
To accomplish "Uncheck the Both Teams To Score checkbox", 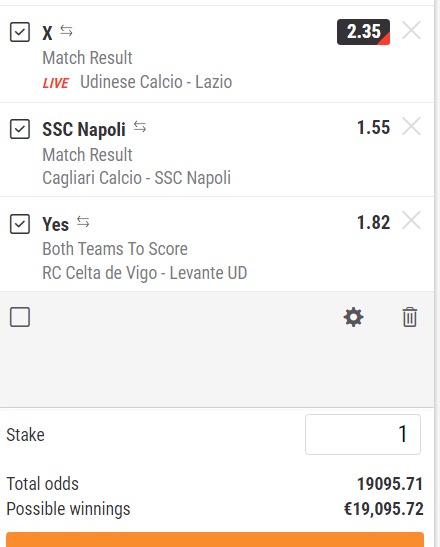I will 20,224.
